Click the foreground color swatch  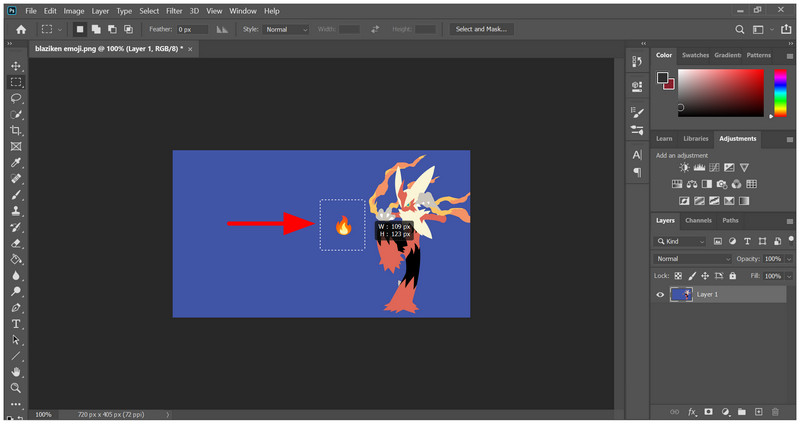point(662,78)
